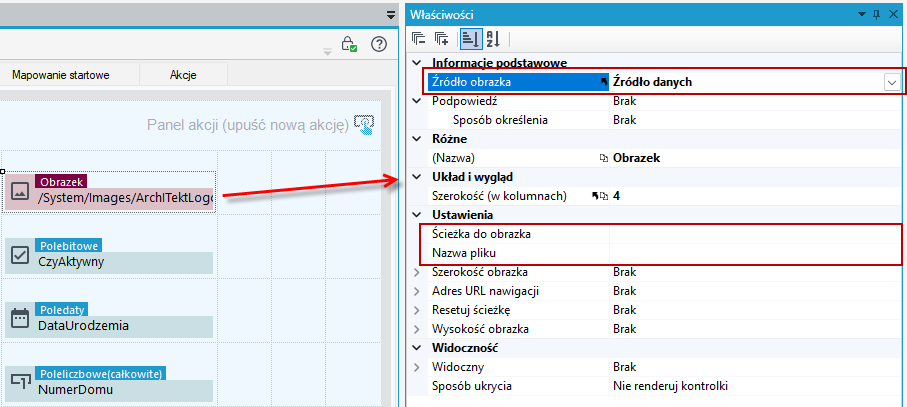This screenshot has width=907, height=407.
Task: Select the Poledaty DataUrodzenia control
Action: (x=109, y=319)
